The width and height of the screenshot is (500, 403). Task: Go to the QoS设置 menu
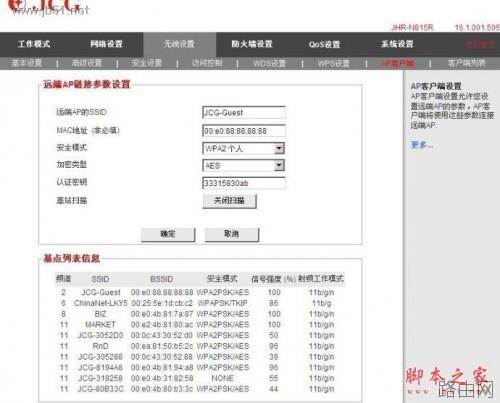click(324, 44)
